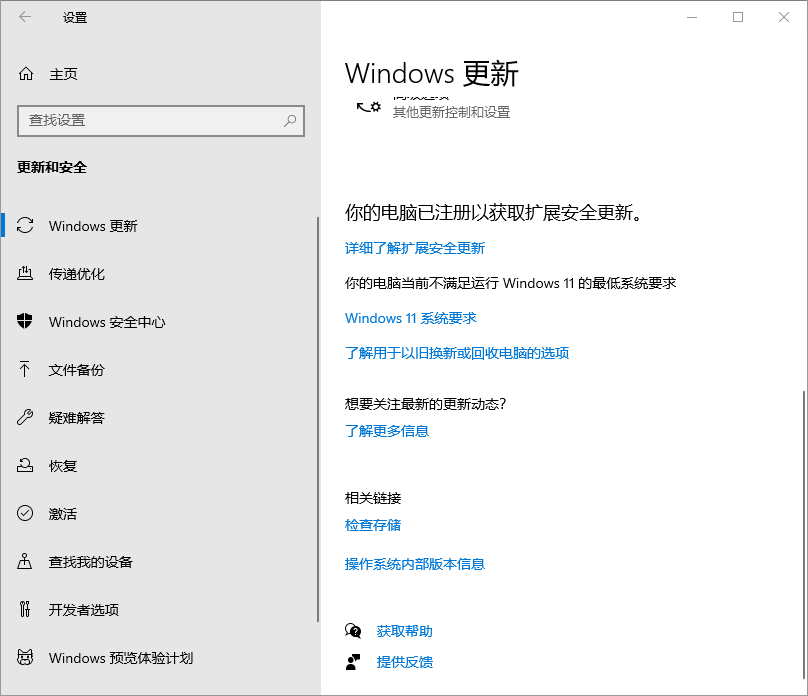Click 提供反馈 link
Viewport: 808px width, 696px height.
coord(405,662)
